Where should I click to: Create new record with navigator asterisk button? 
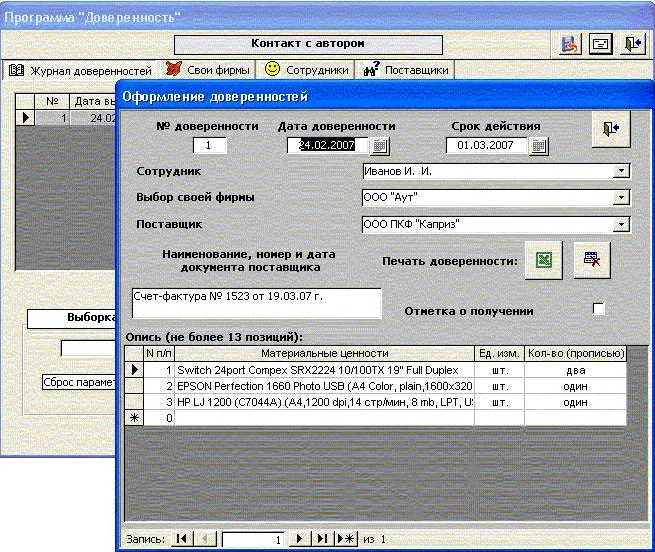[345, 540]
